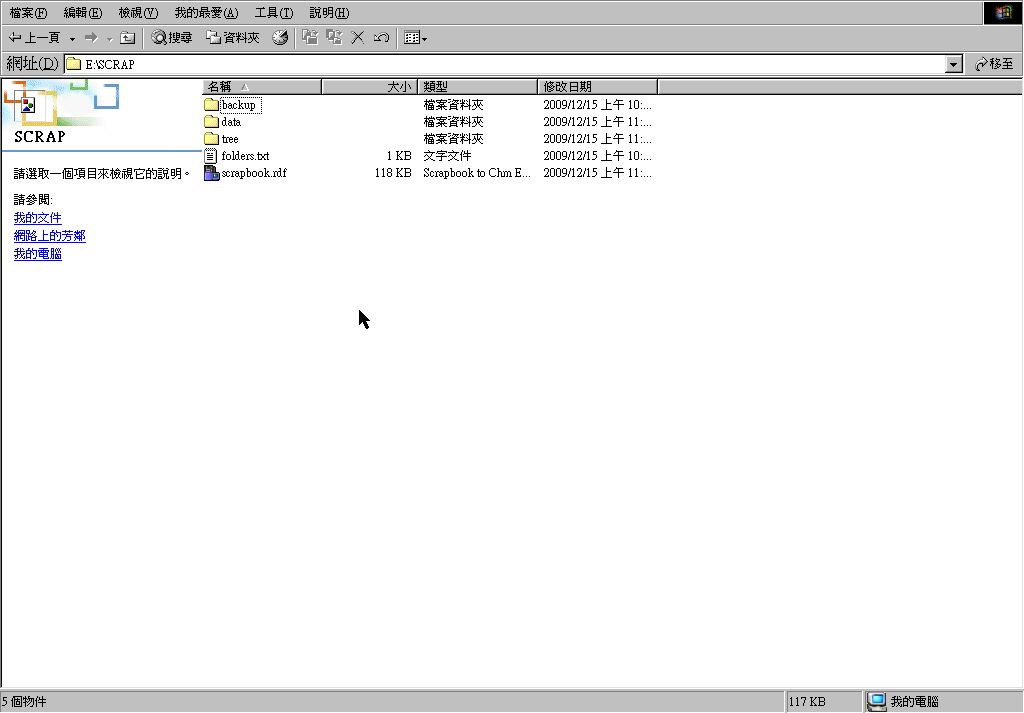The width and height of the screenshot is (1024, 713).
Task: Sort by the 名稱 column header
Action: pos(262,86)
